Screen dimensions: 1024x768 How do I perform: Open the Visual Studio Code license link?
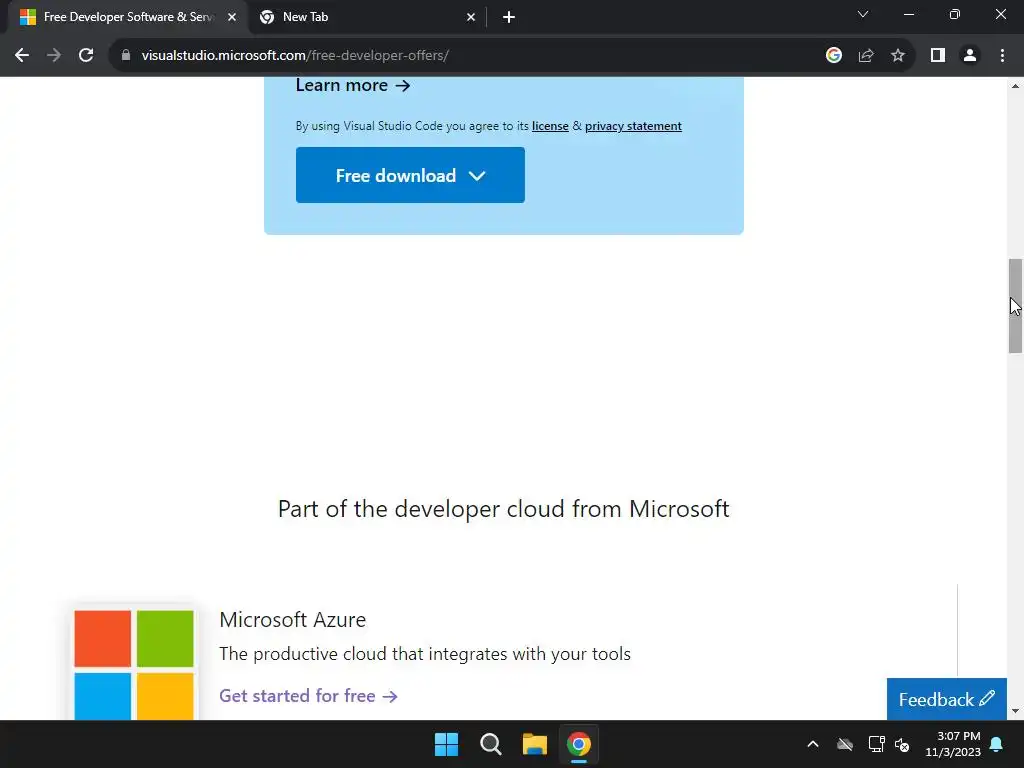coord(550,126)
